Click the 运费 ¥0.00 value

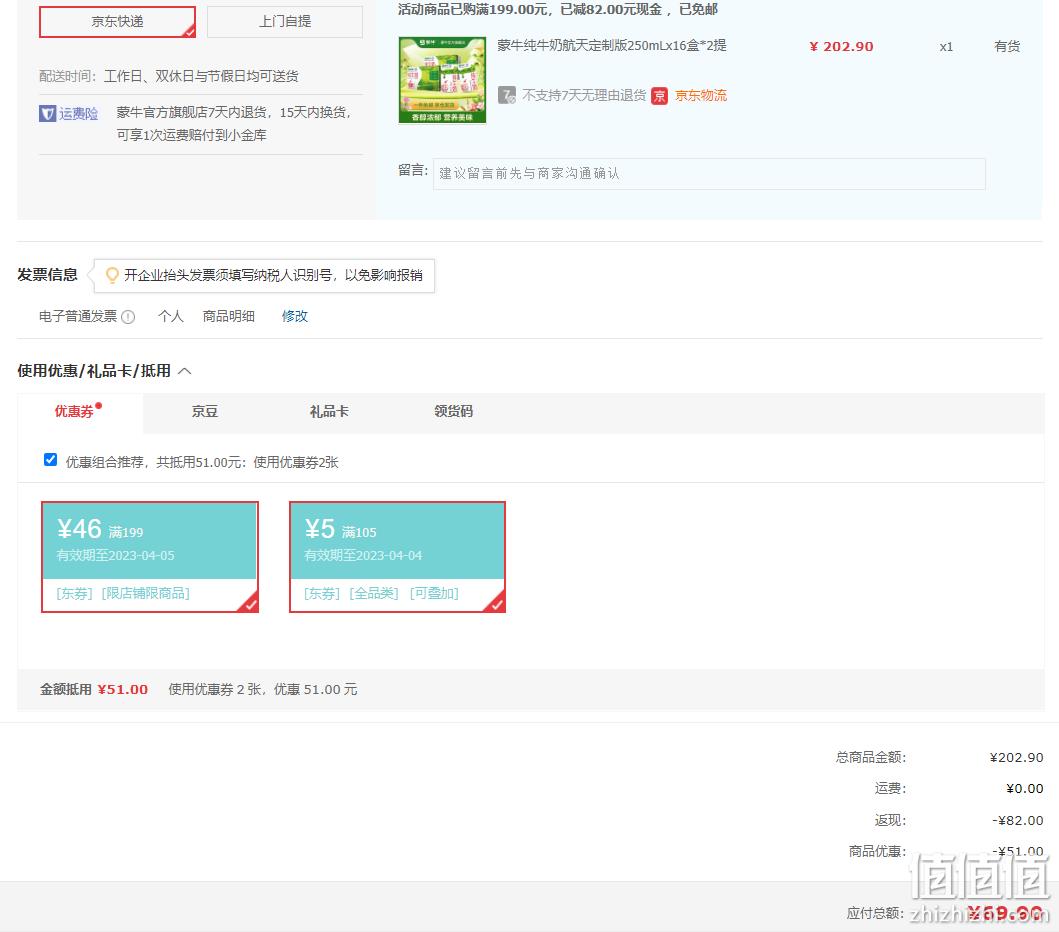click(x=1025, y=789)
